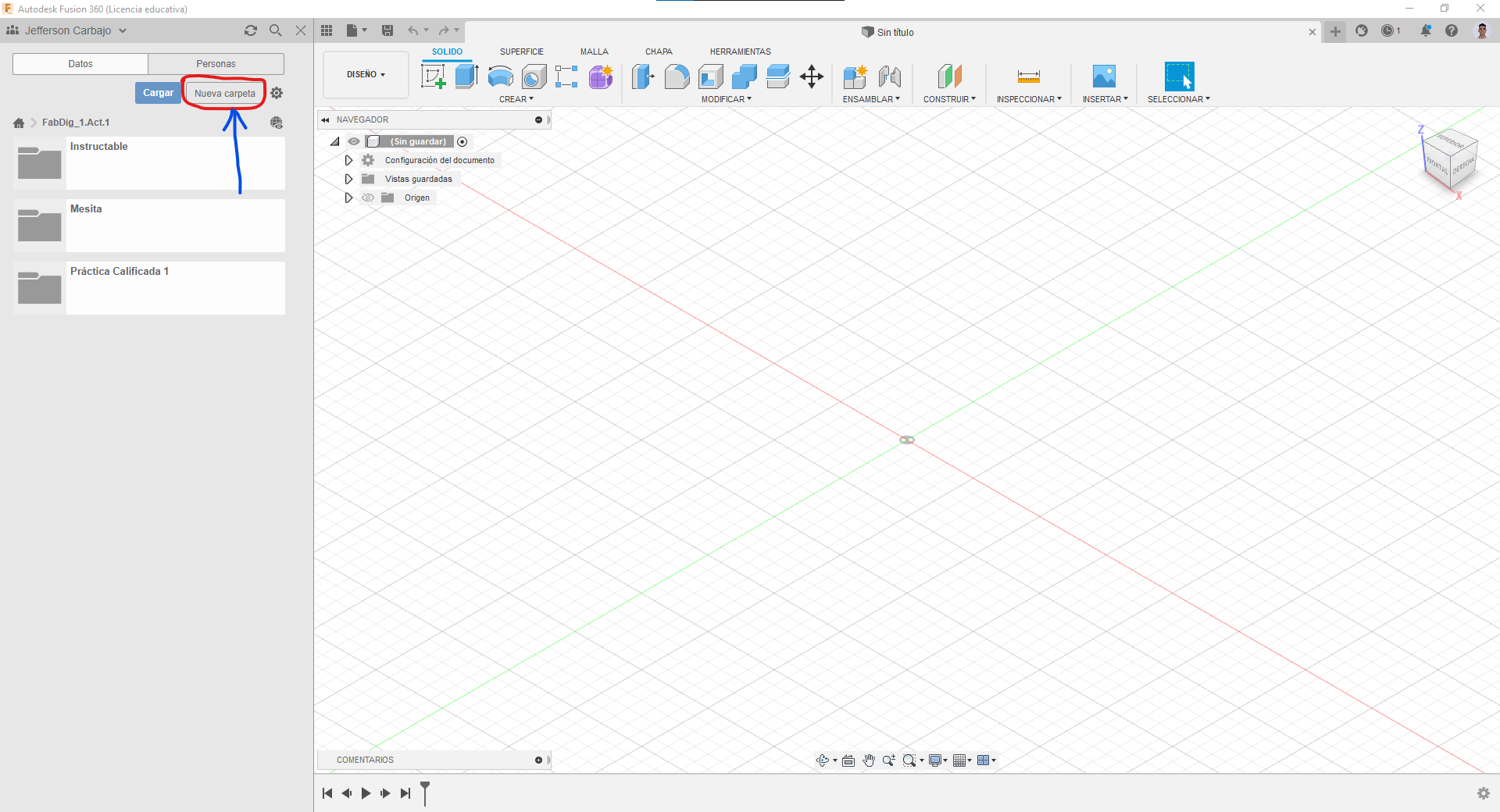Click the timeline position marker
Viewport: 1500px width, 812px height.
point(425,793)
